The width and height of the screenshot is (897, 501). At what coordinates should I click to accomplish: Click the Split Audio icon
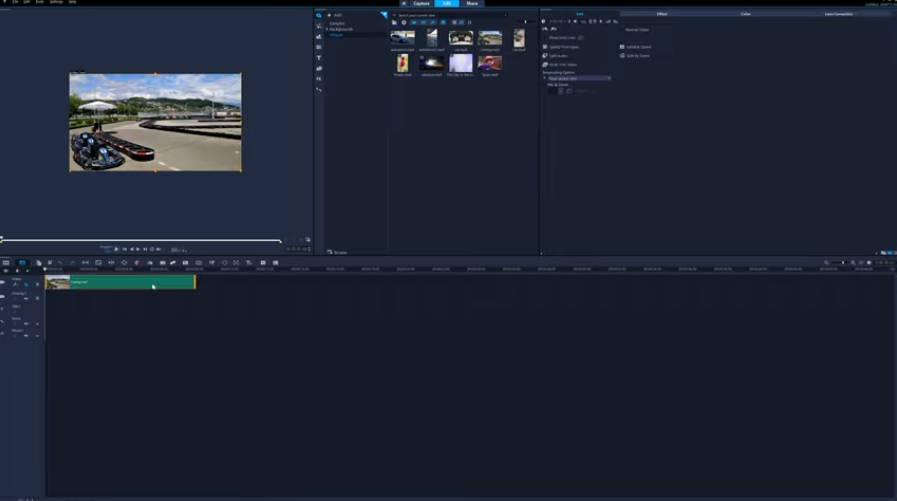pyautogui.click(x=545, y=55)
